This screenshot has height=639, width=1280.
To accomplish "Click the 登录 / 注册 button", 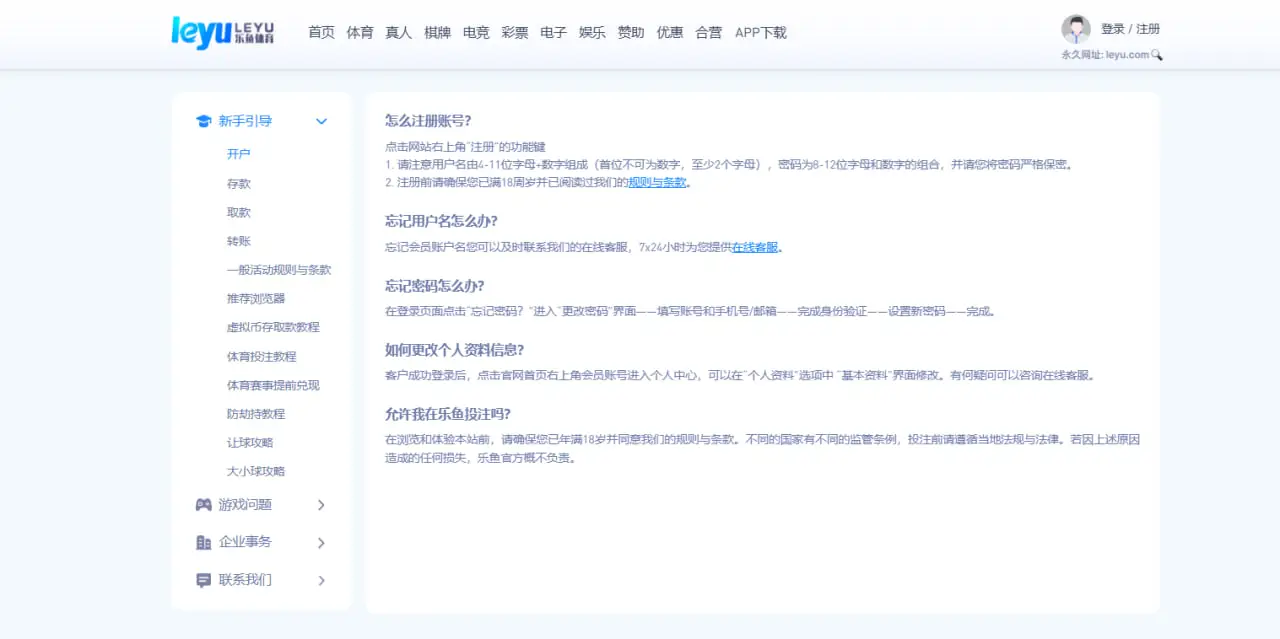I will click(1128, 28).
